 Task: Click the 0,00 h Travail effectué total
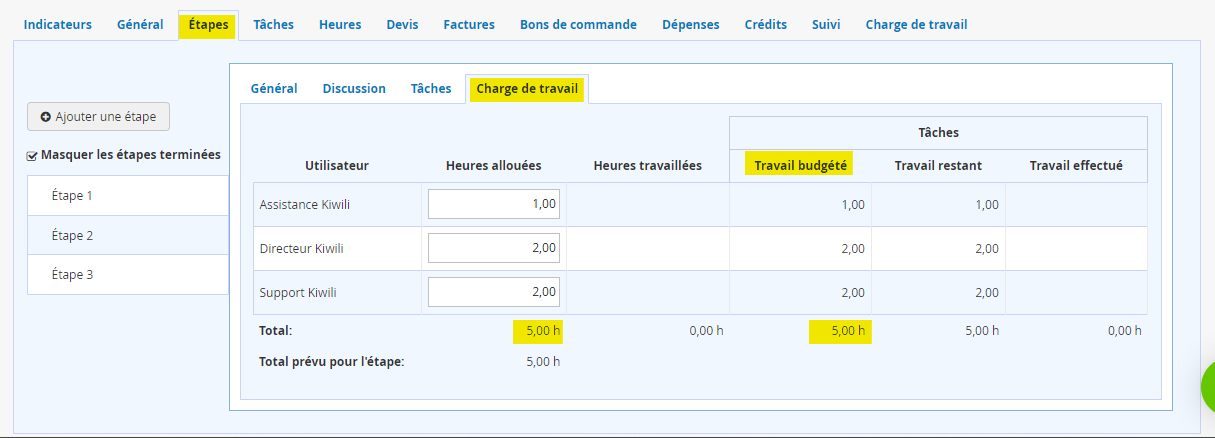[x=1124, y=330]
